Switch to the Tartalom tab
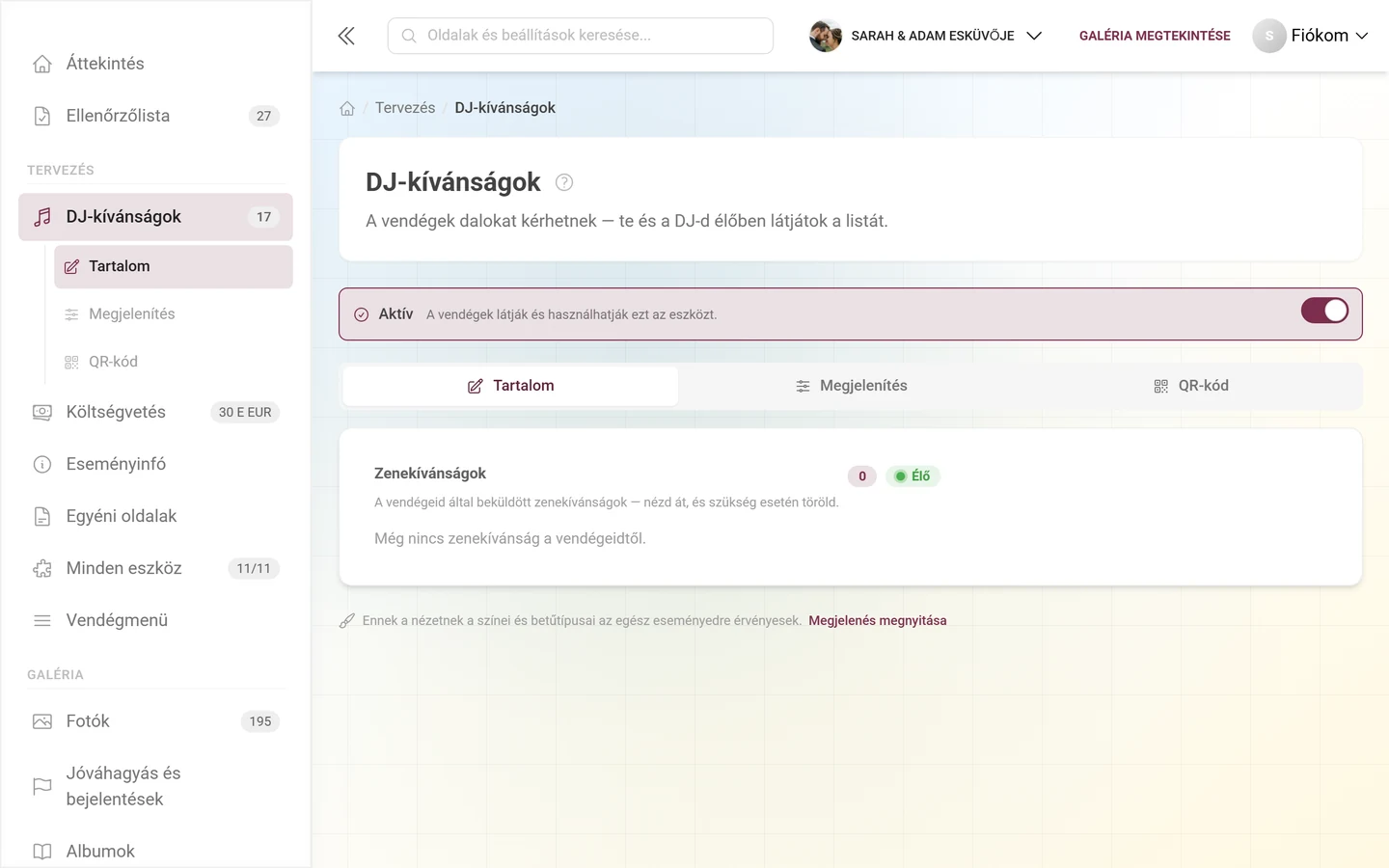This screenshot has height=868, width=1389. (511, 386)
